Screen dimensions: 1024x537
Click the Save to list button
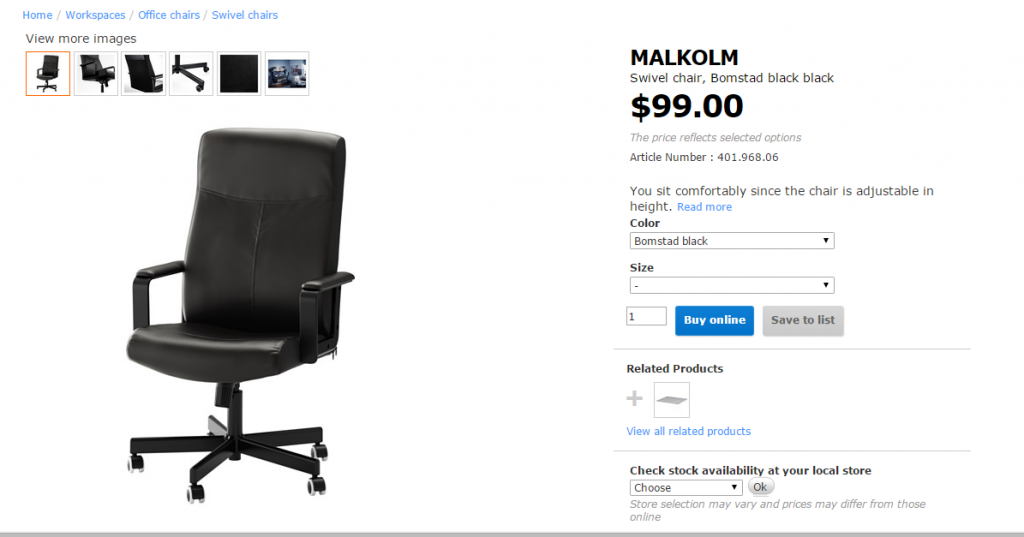point(803,321)
